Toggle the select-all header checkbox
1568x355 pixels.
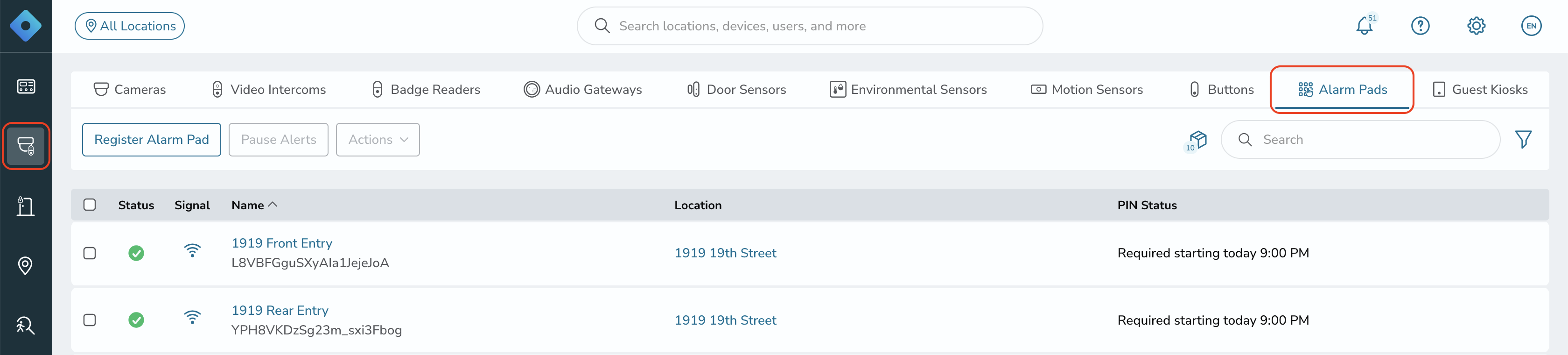pyautogui.click(x=90, y=205)
